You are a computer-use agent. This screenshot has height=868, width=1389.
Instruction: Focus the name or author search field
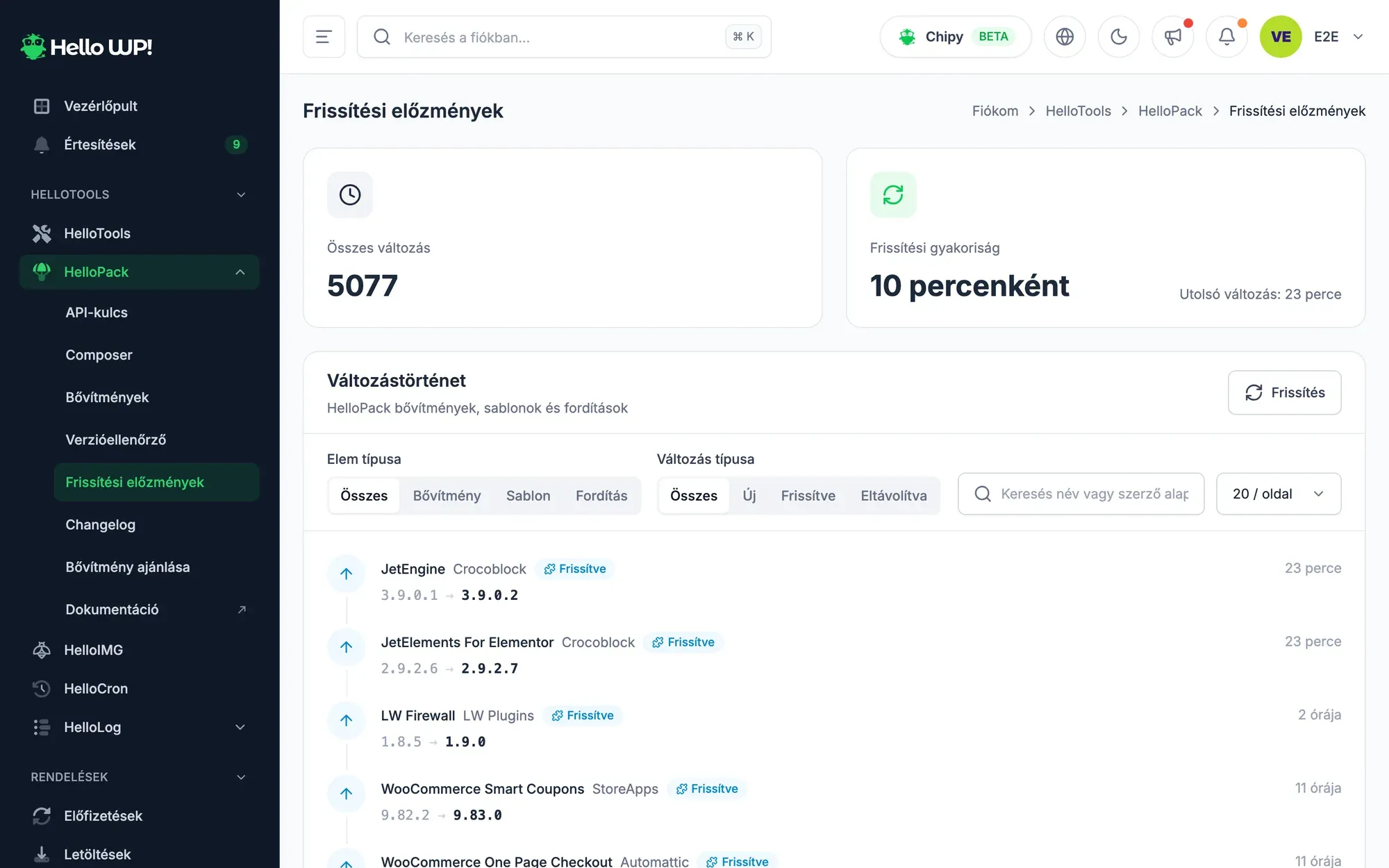pyautogui.click(x=1081, y=494)
